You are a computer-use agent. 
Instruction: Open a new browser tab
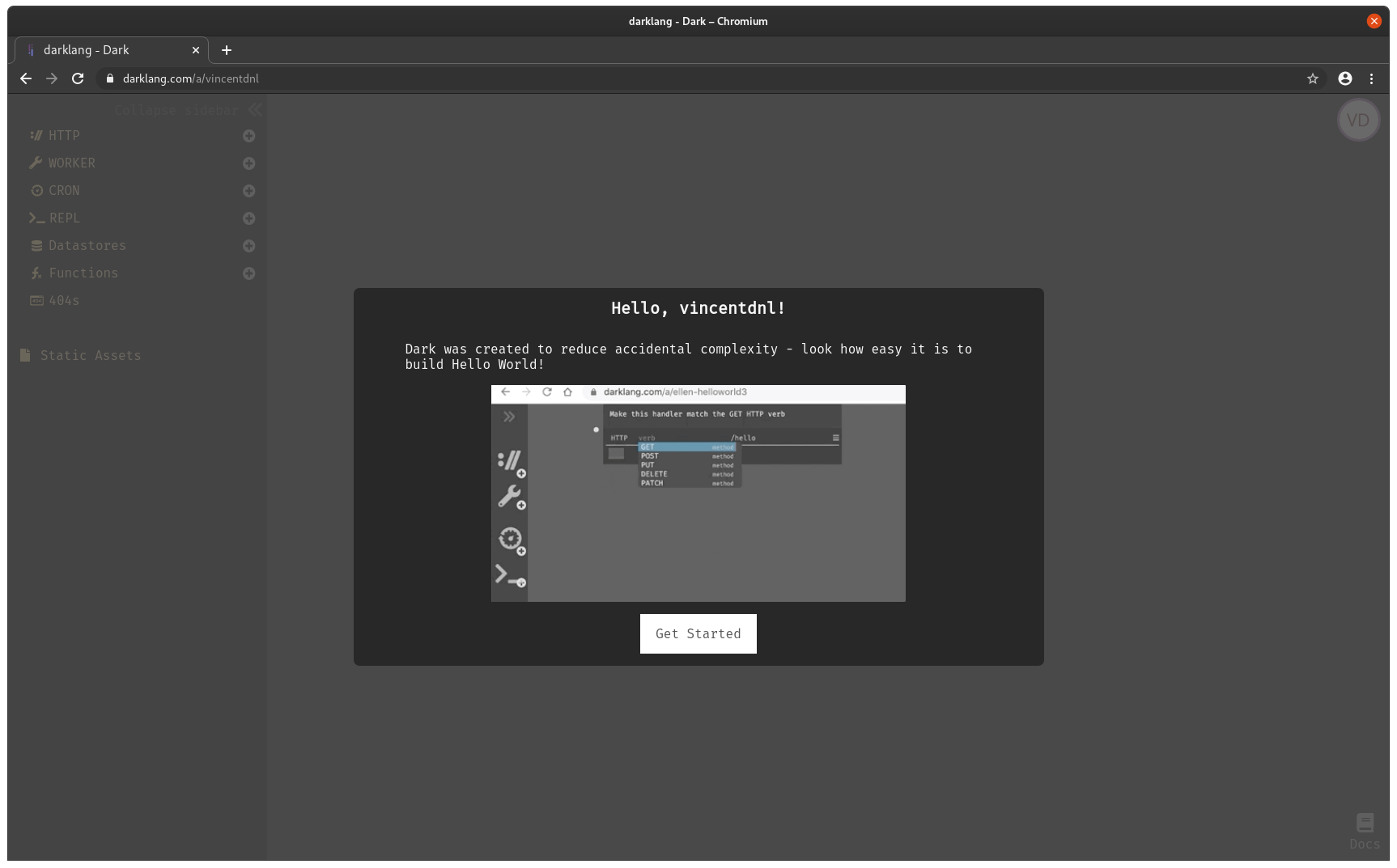point(227,50)
